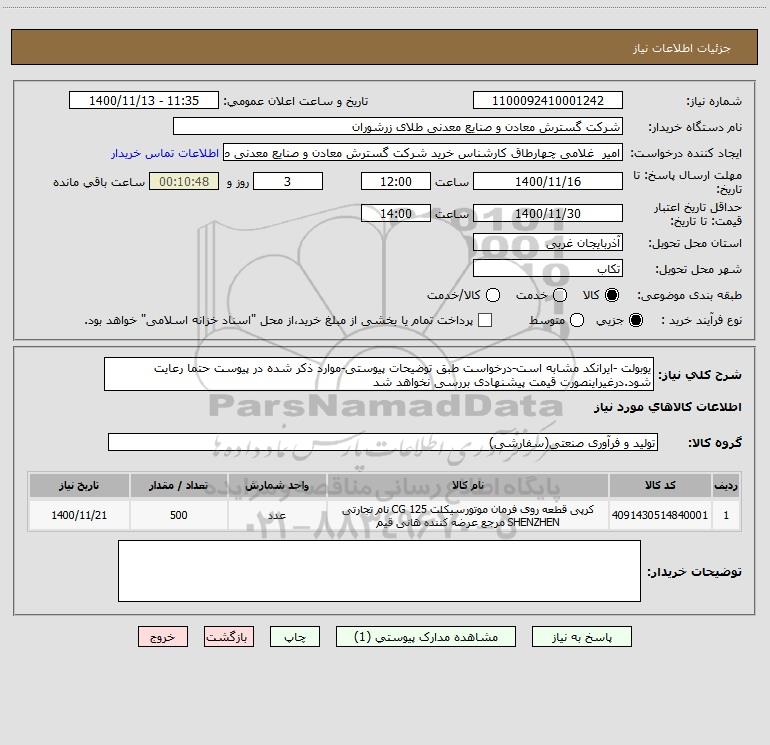Viewport: 770px width, 745px height.
Task: Click the quantity cell 500
Action: tap(179, 515)
